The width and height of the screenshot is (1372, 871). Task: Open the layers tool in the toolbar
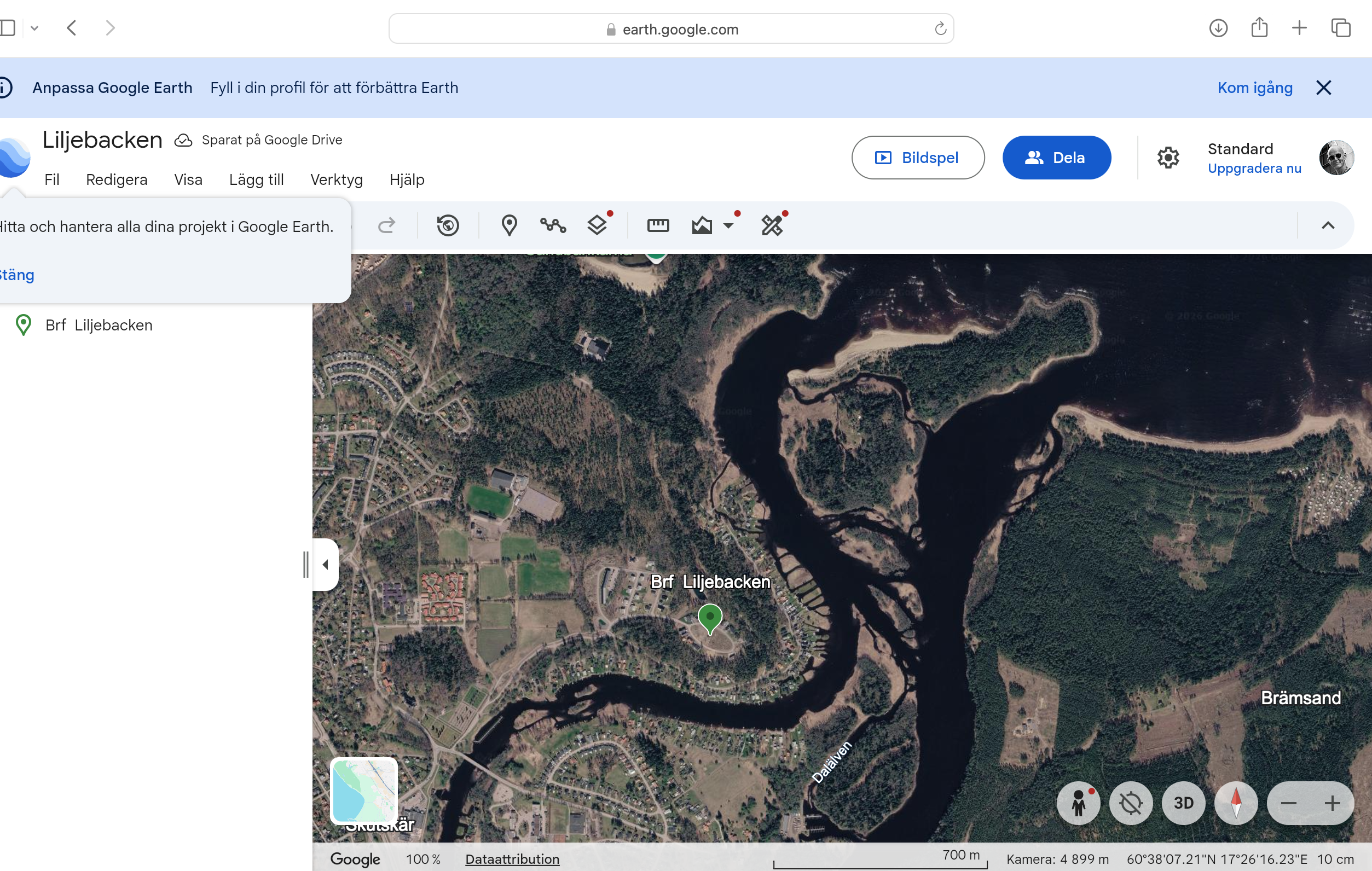pyautogui.click(x=597, y=225)
